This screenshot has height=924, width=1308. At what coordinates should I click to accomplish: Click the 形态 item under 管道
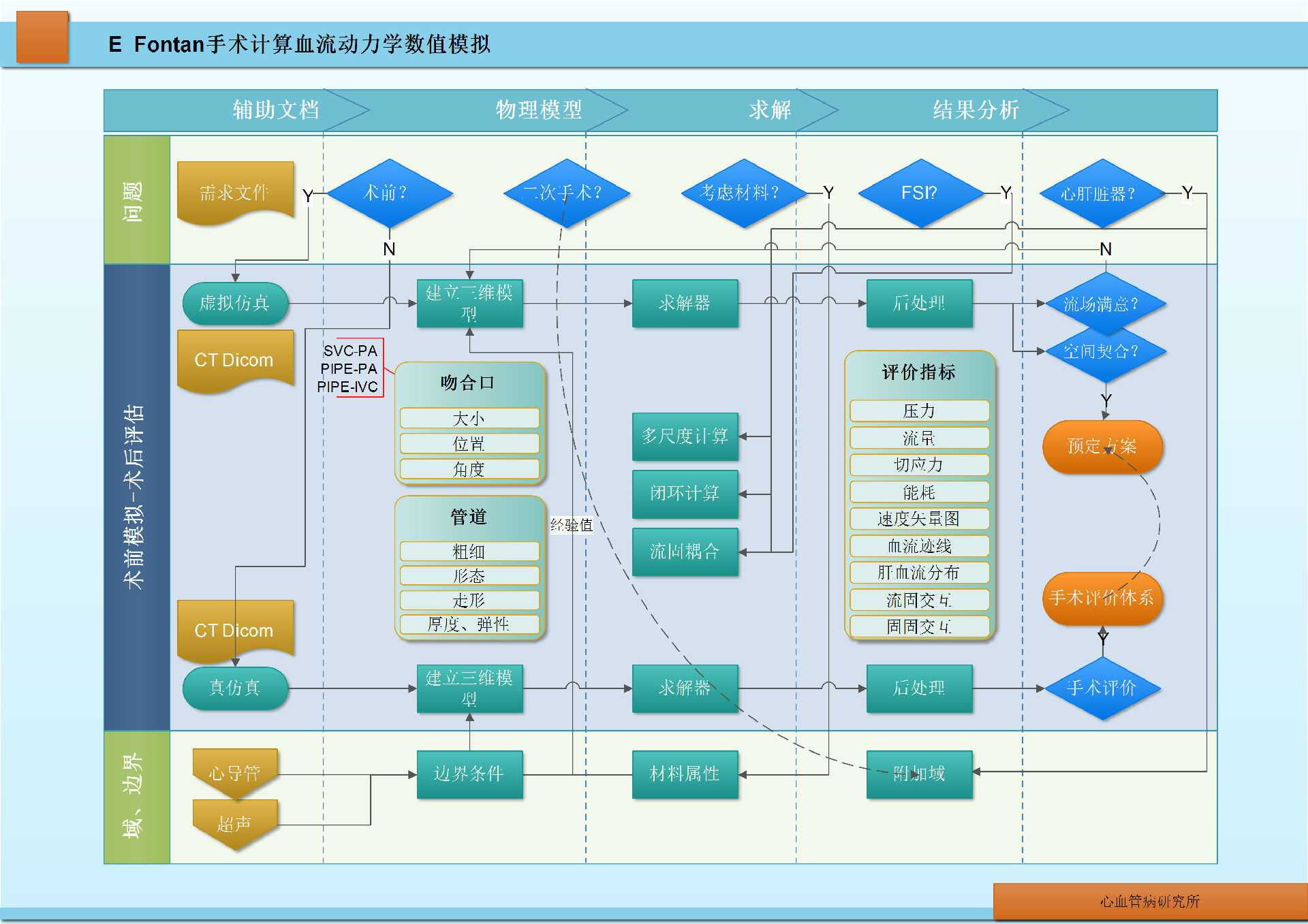click(469, 576)
